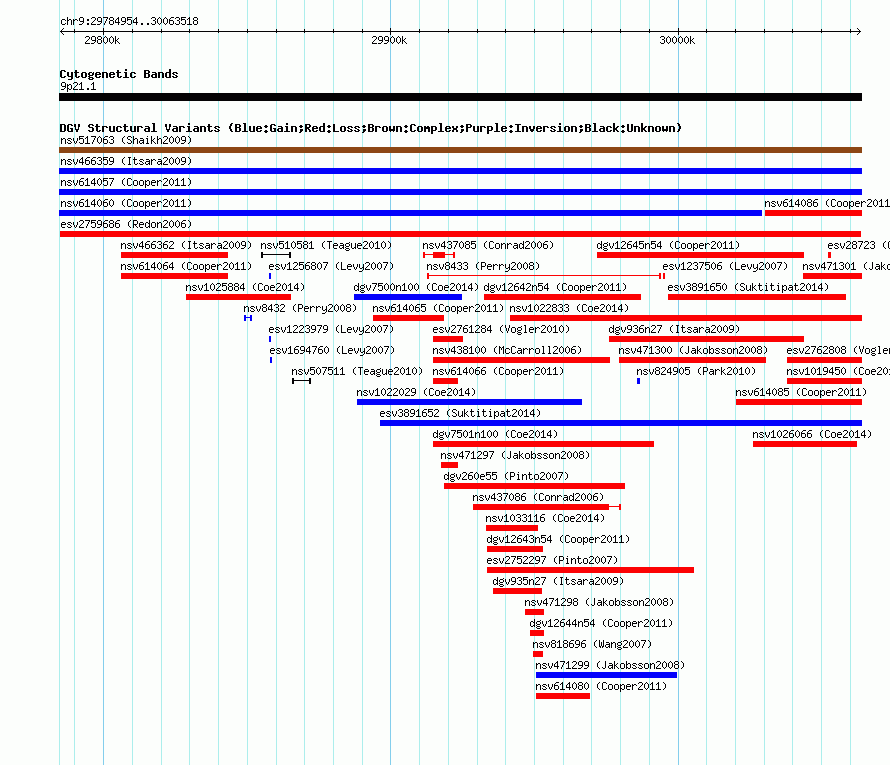Open nsv8433 (Perry2008) variant label
Viewport: 890px width, 765px height.
(x=483, y=266)
